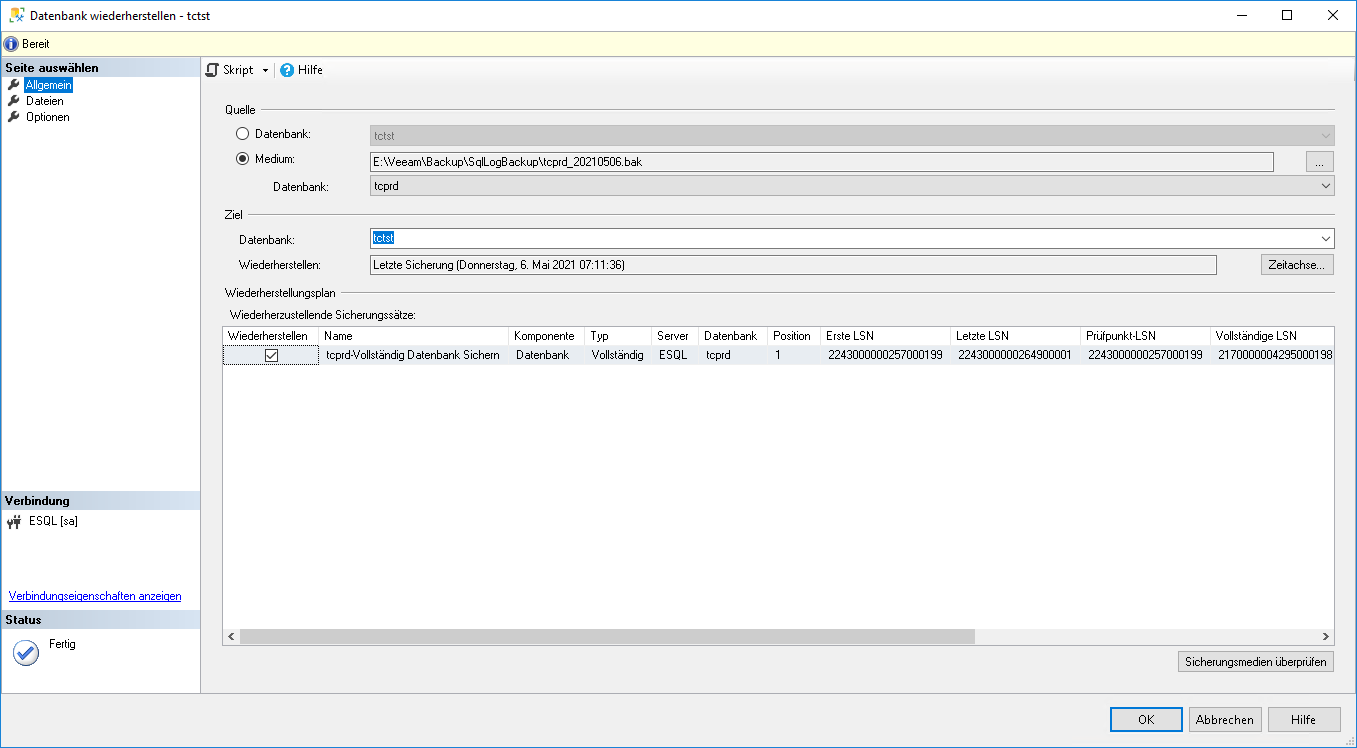Select the Optionen page wrench icon

tap(14, 117)
